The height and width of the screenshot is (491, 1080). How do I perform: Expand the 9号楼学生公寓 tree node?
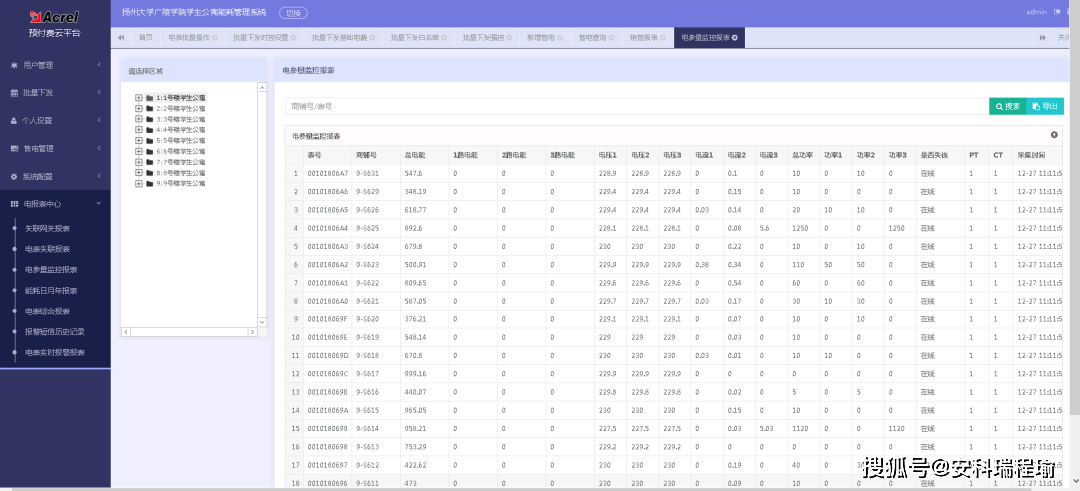(x=139, y=184)
